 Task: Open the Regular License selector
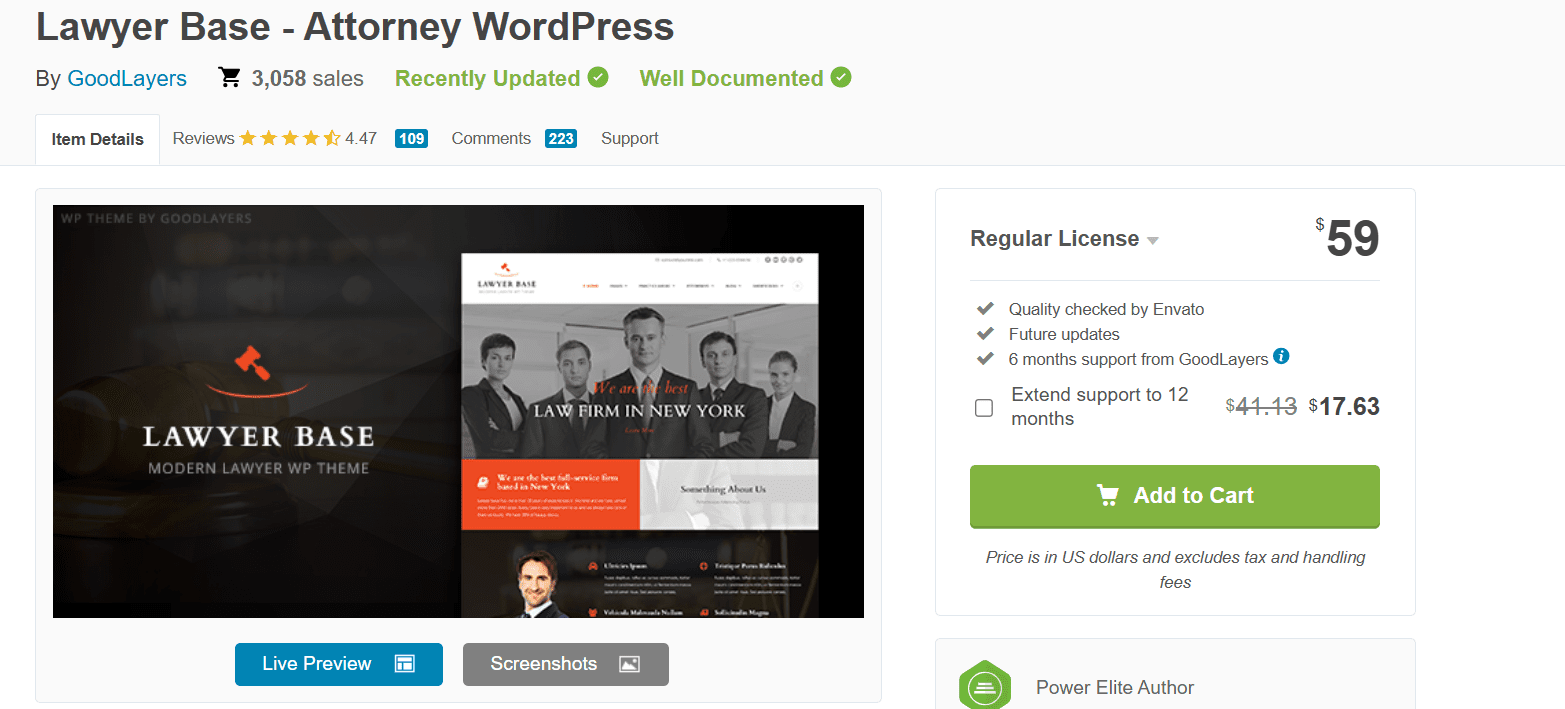pos(1065,239)
